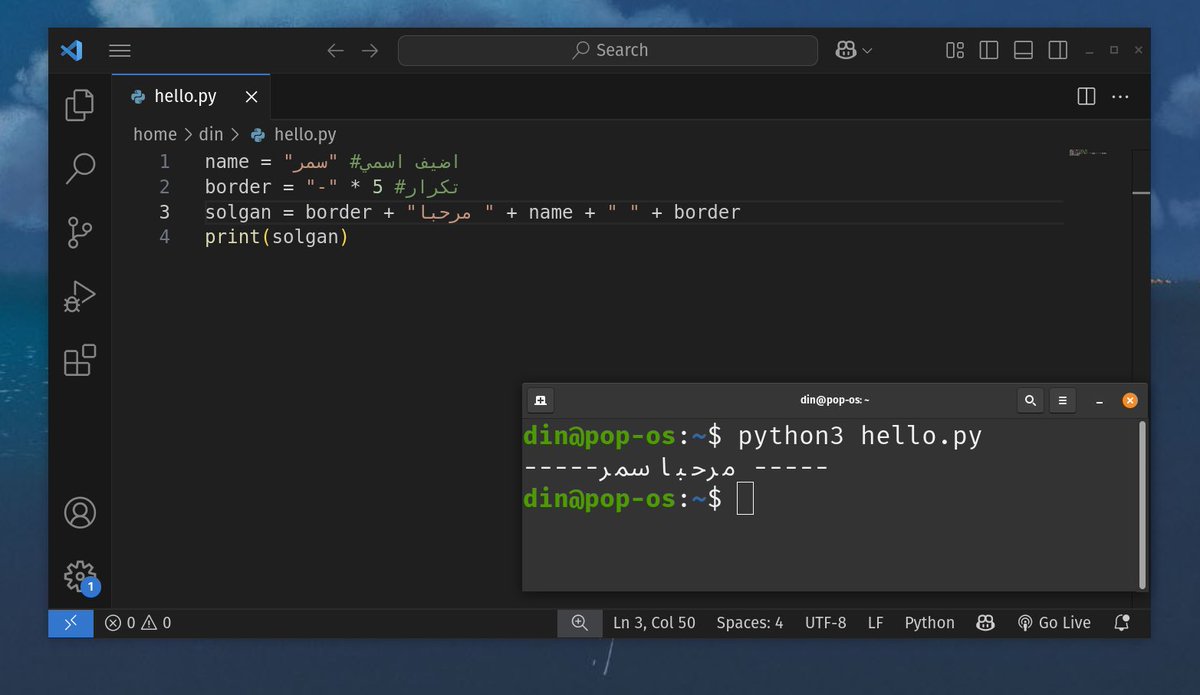Open the Copilot chat icon in title bar

click(846, 50)
